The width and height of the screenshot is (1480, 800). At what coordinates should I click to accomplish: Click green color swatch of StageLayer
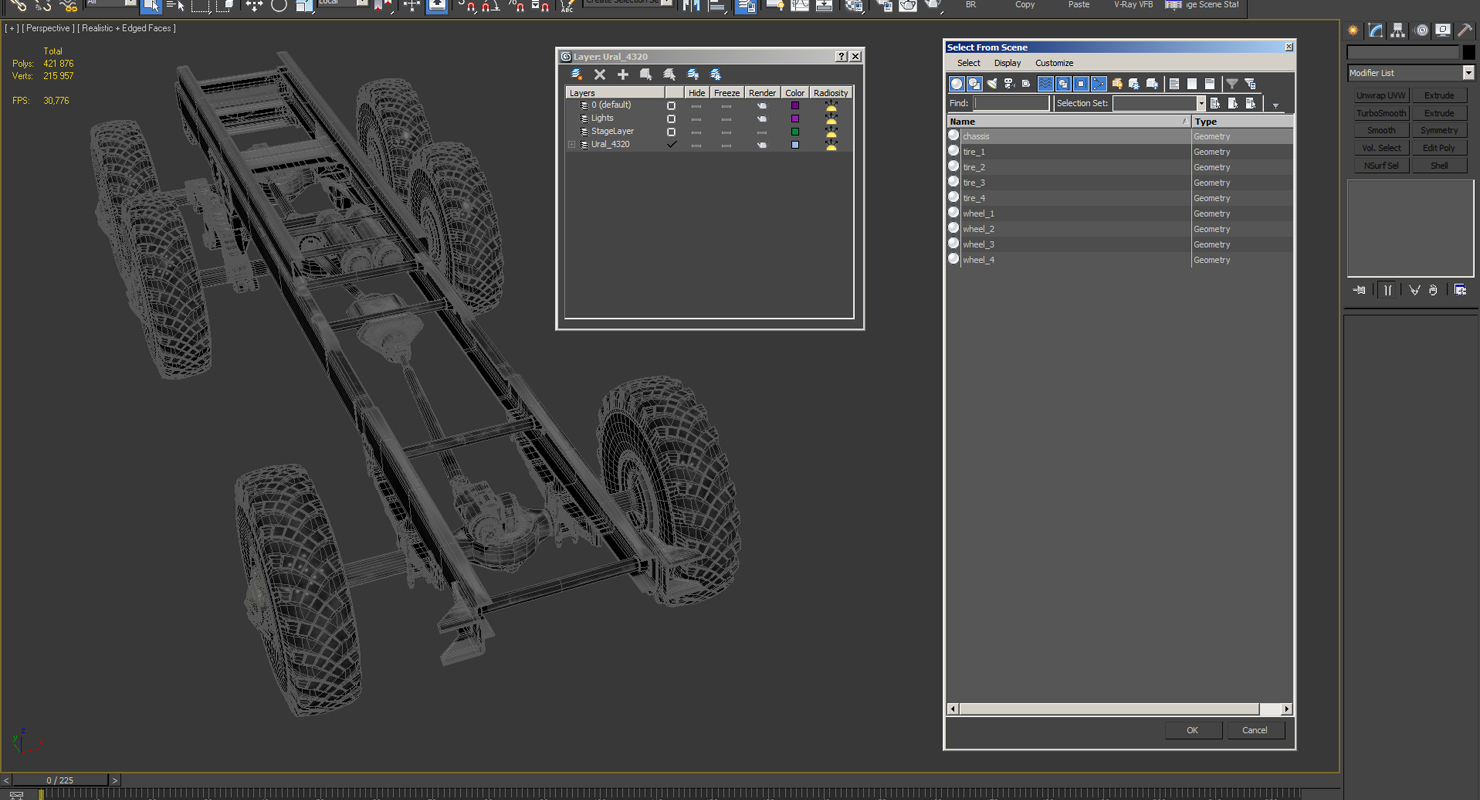pos(795,131)
